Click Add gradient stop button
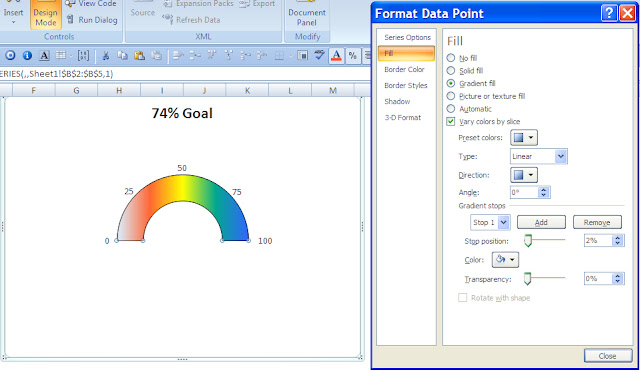Screen dimensions: 640x372 541,222
